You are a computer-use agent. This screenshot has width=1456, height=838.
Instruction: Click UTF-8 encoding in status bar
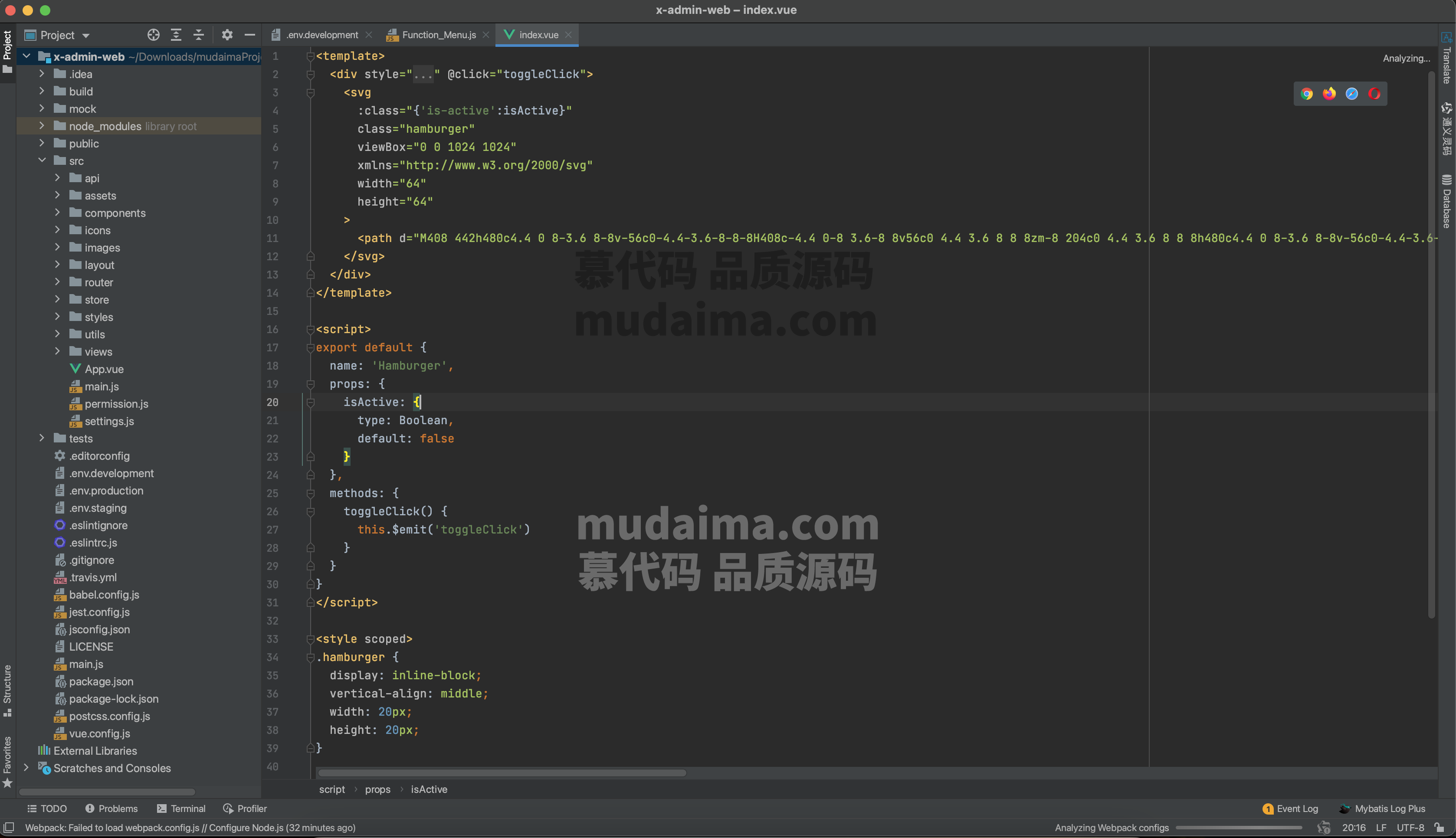[1410, 828]
